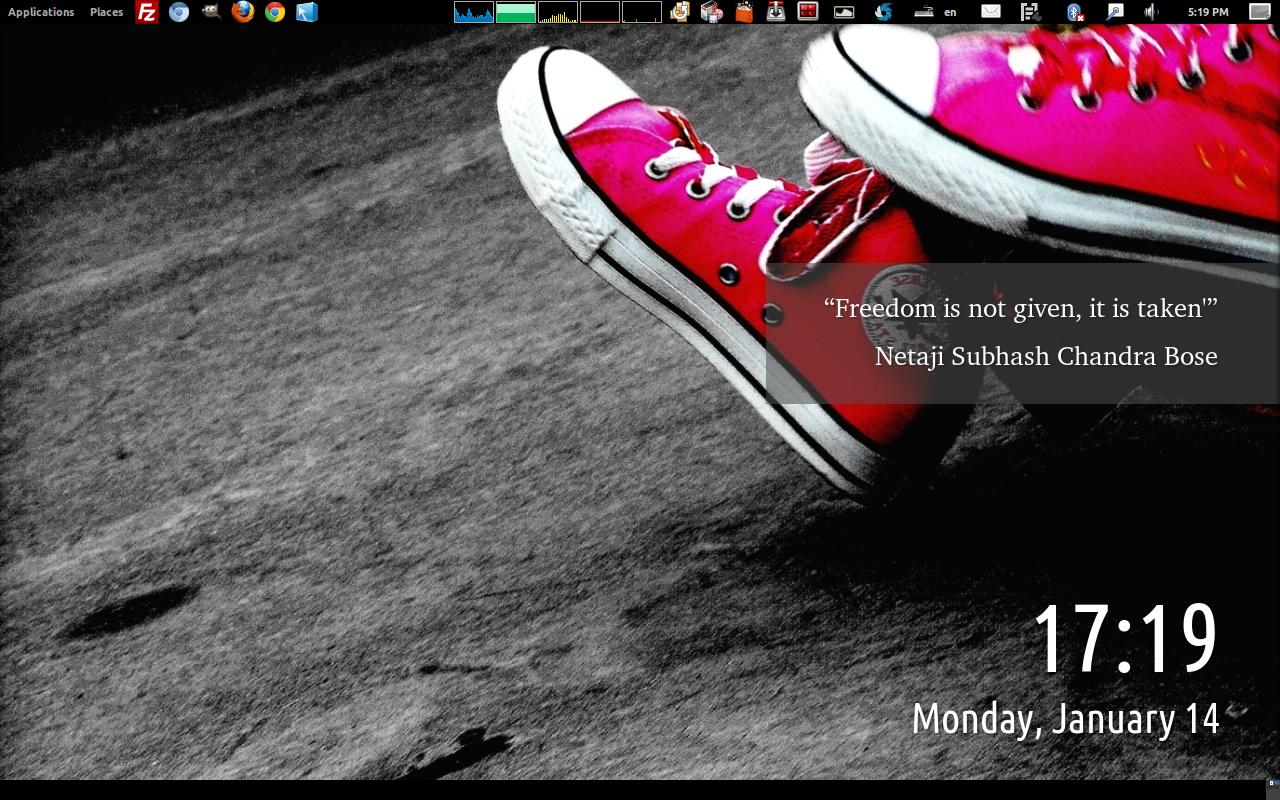Open GIMP from the panel launcher
1280x800 pixels.
click(x=211, y=12)
